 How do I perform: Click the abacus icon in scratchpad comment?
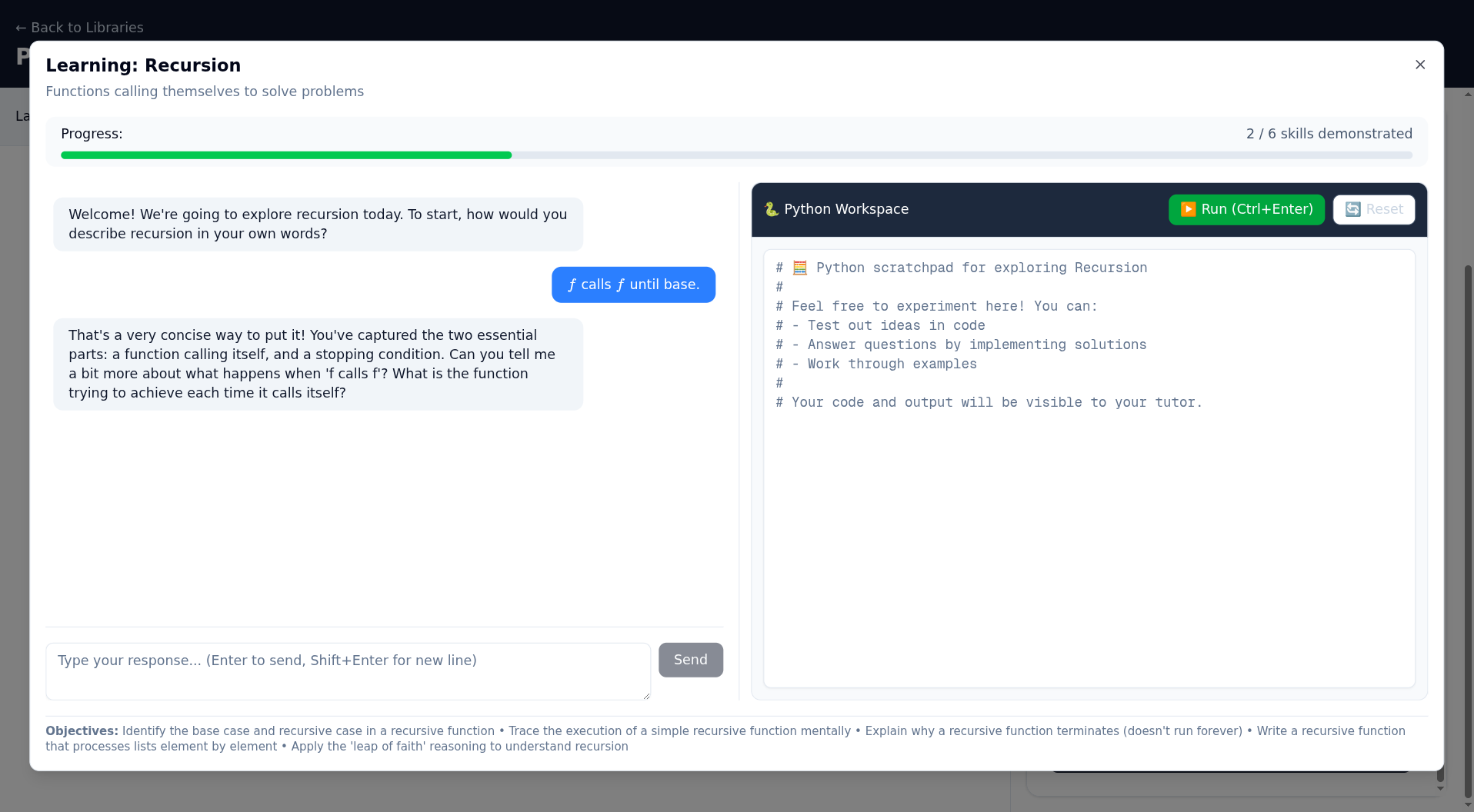point(799,268)
